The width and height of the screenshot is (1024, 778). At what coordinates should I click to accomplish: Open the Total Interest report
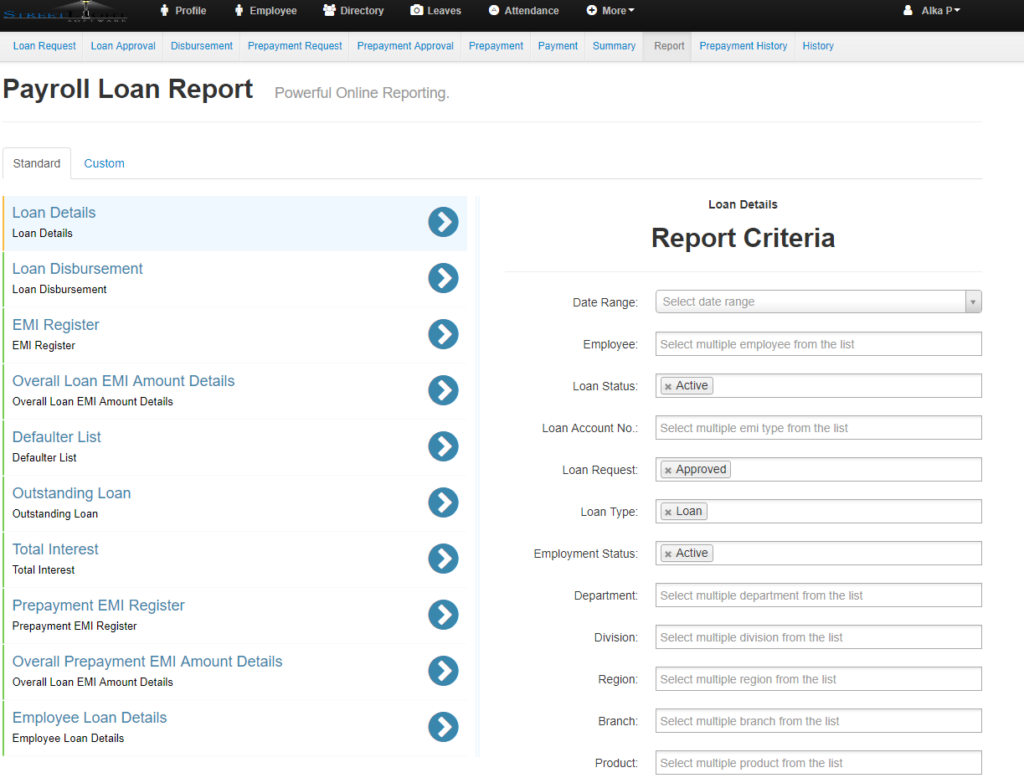(443, 559)
